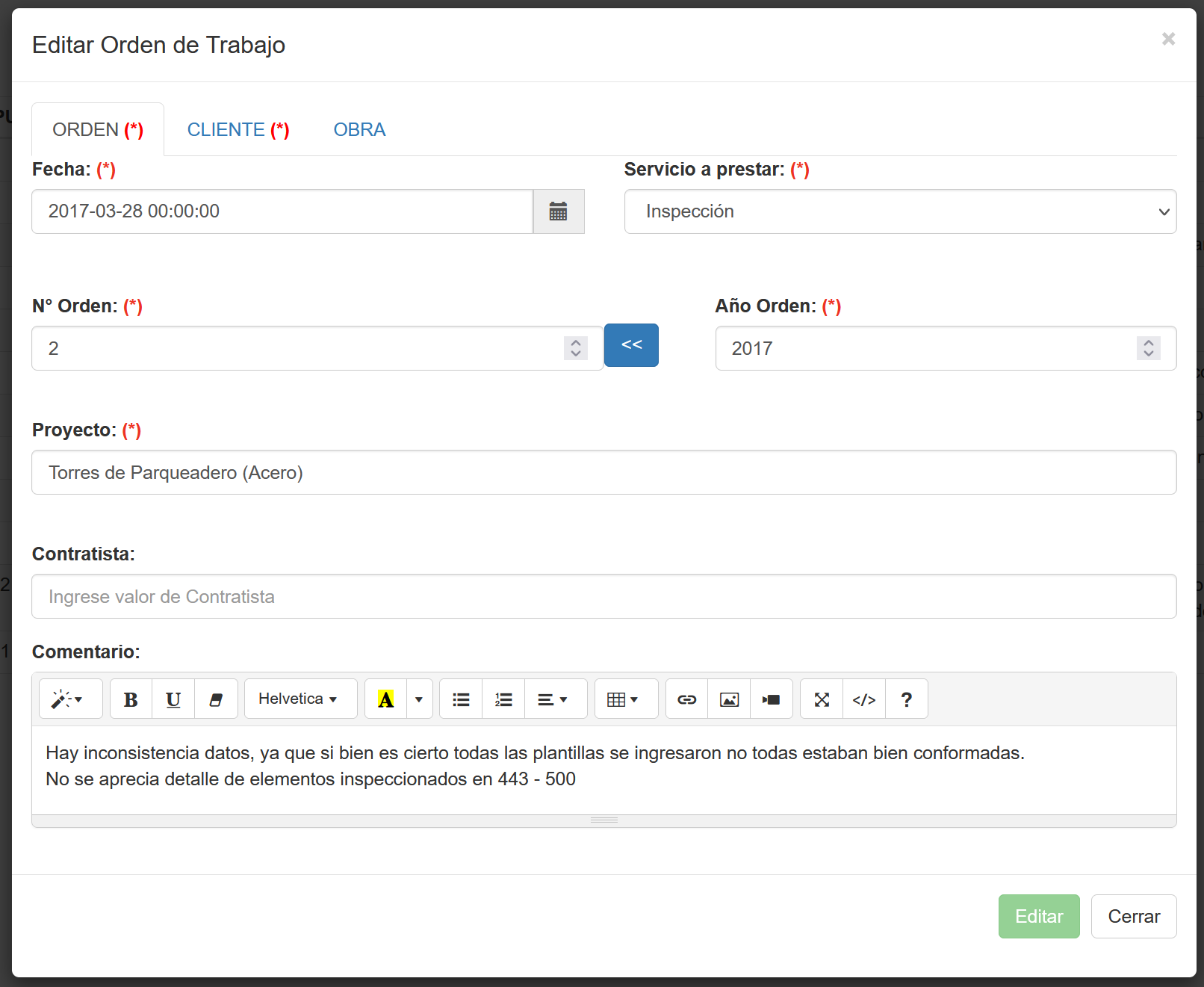The height and width of the screenshot is (987, 1204).
Task: Insert an ordered numbered list
Action: pos(503,699)
